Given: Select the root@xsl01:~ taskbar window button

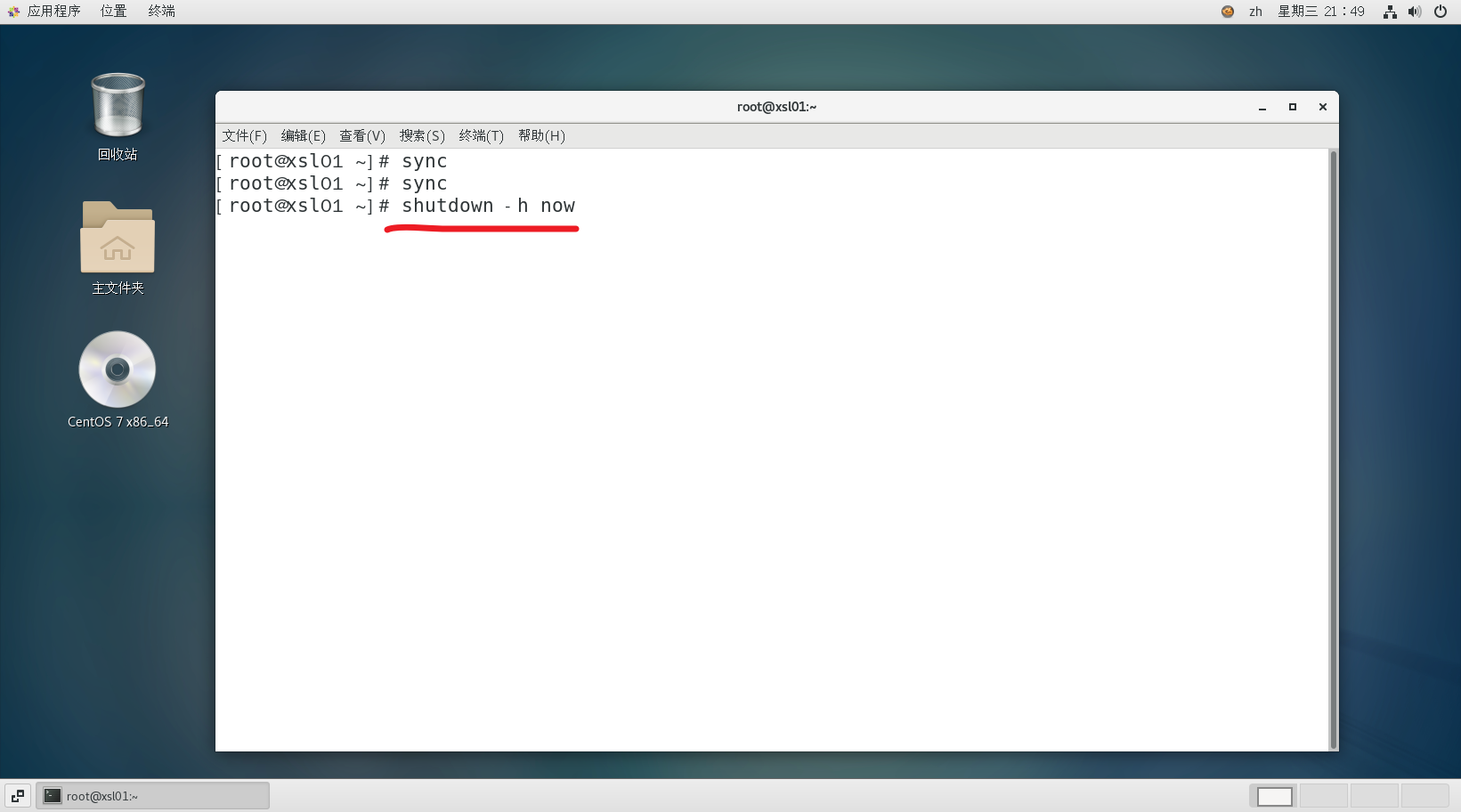Looking at the screenshot, I should tap(152, 796).
